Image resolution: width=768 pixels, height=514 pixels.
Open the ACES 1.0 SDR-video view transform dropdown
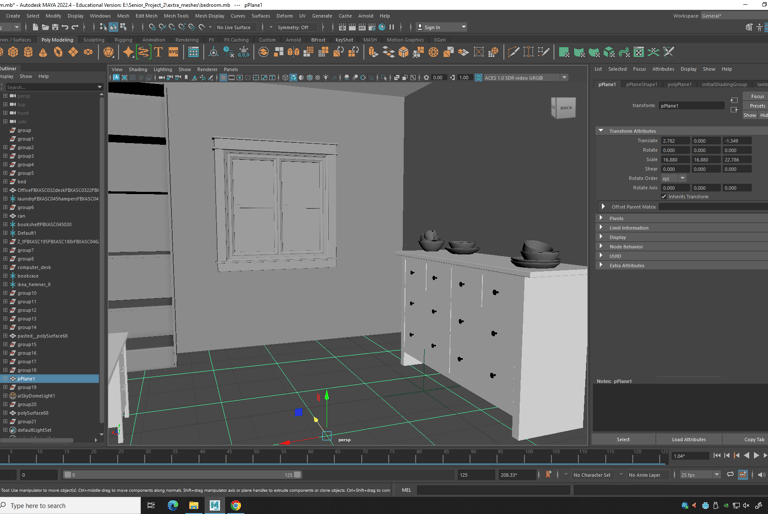(526, 78)
